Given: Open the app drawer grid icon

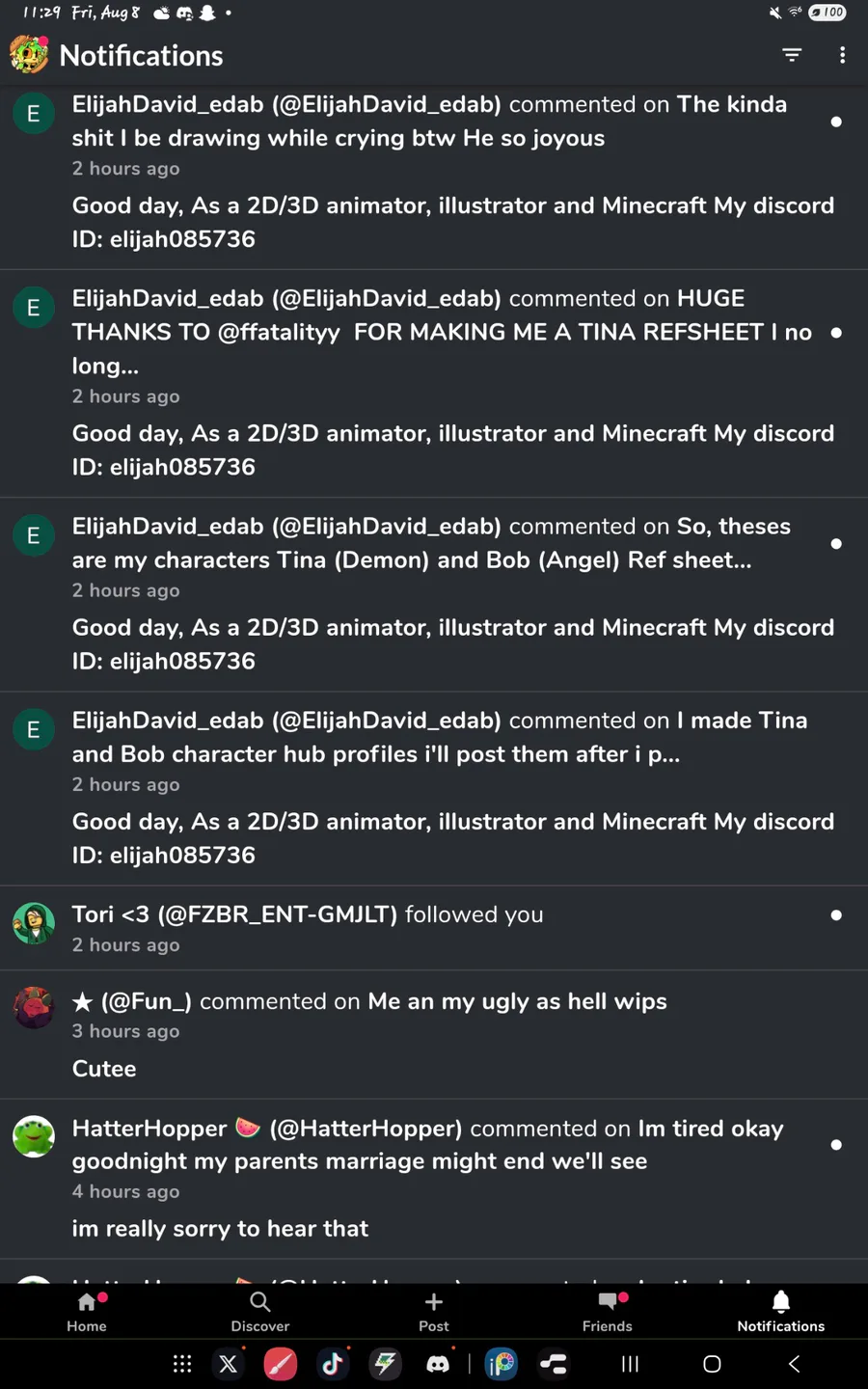Looking at the screenshot, I should pos(182,1364).
